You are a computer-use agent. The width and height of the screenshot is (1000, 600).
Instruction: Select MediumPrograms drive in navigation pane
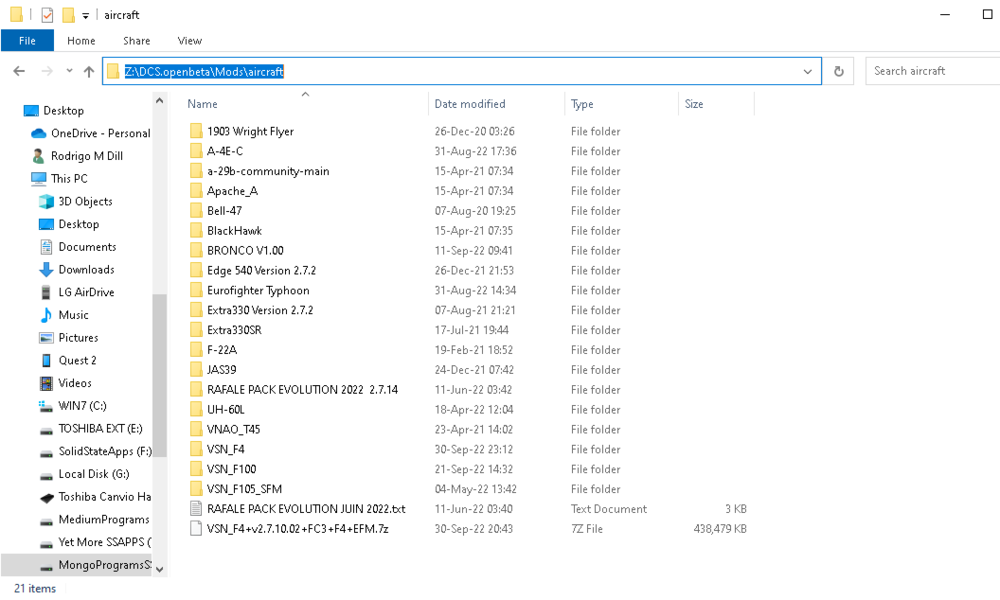click(x=94, y=520)
